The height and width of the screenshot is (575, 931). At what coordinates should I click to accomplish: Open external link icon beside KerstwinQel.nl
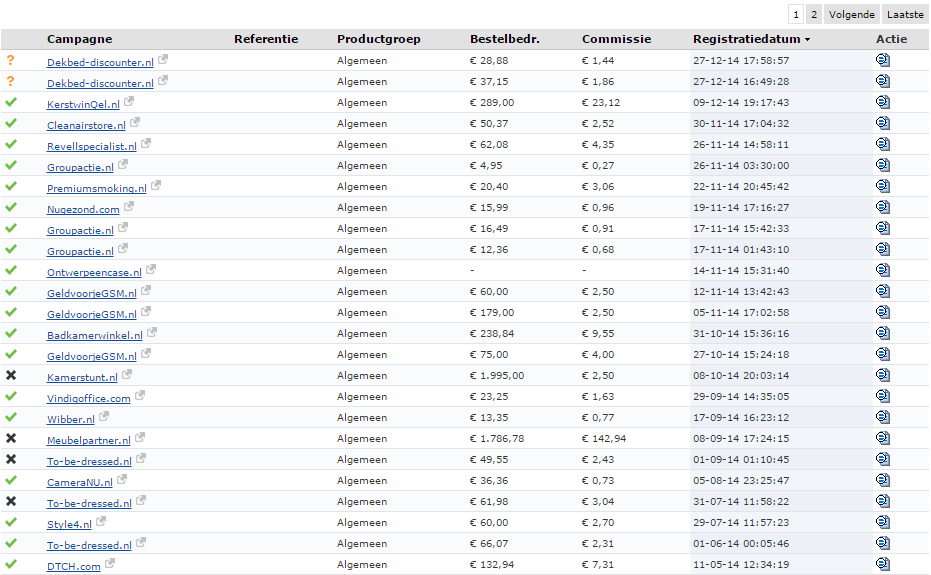(129, 101)
